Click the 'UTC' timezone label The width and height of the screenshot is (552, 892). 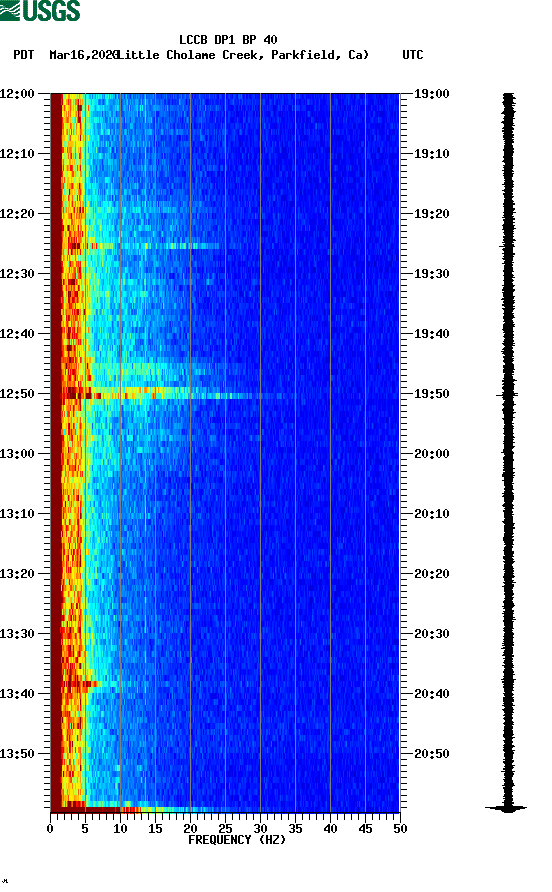pyautogui.click(x=413, y=55)
